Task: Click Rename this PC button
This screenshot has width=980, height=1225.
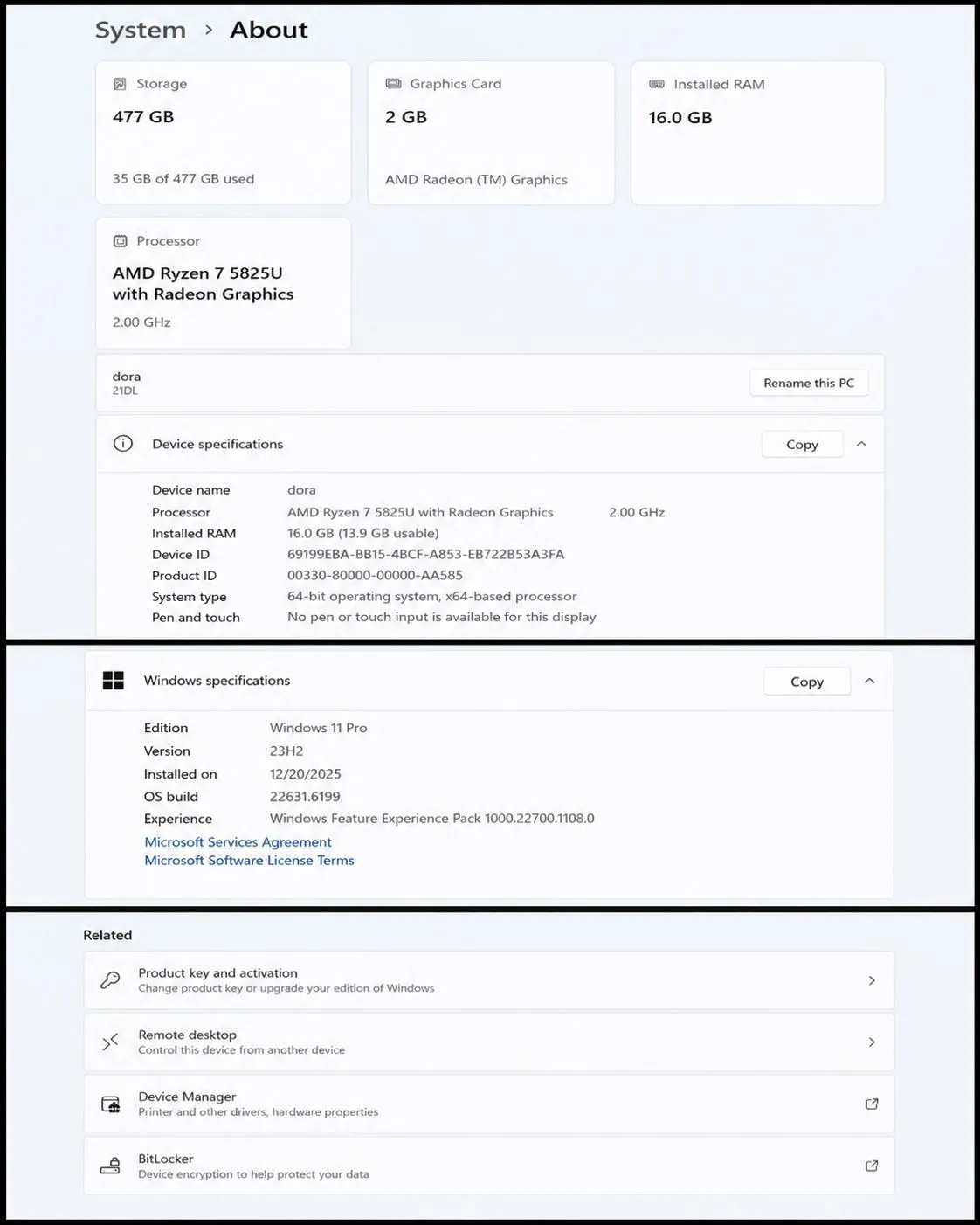Action: click(809, 383)
